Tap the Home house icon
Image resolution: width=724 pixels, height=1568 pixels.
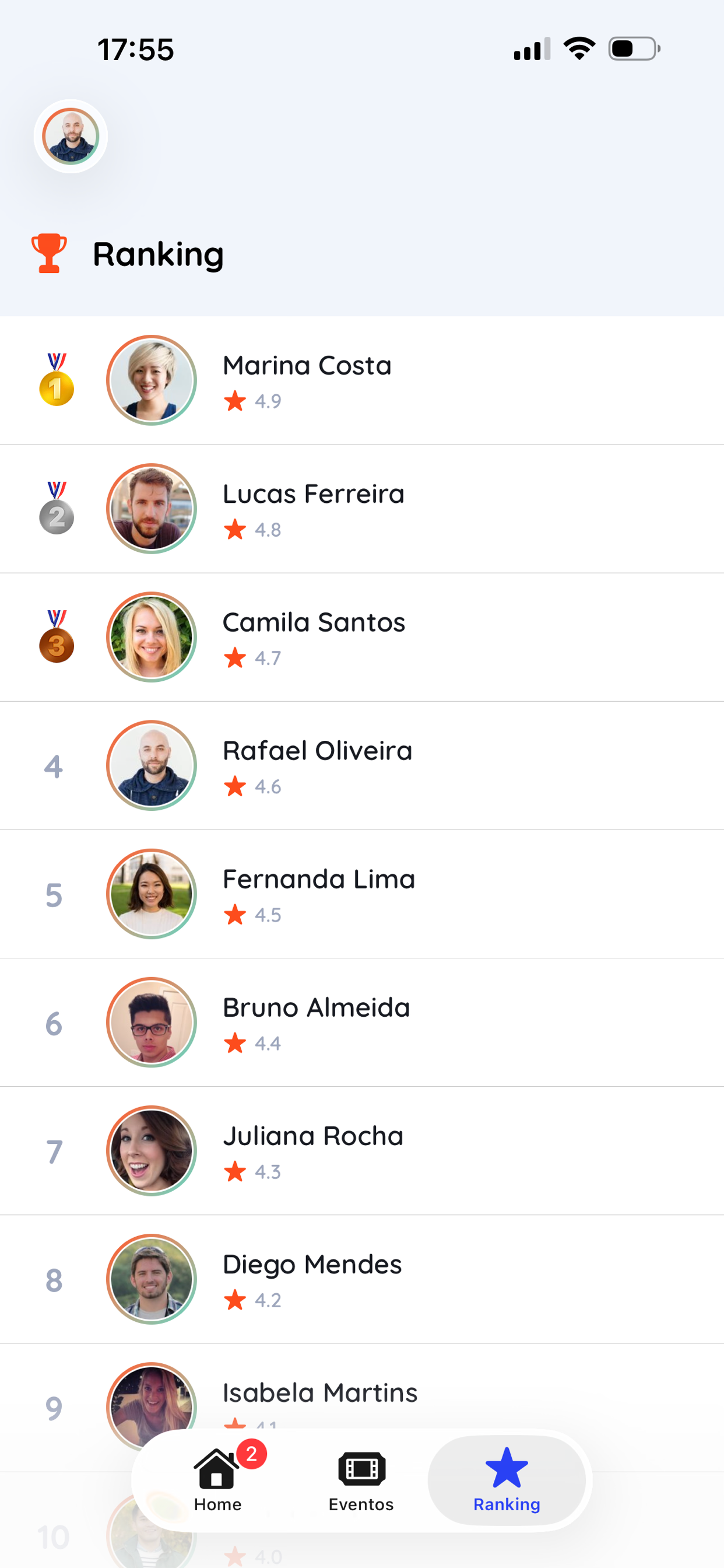pos(216,1468)
